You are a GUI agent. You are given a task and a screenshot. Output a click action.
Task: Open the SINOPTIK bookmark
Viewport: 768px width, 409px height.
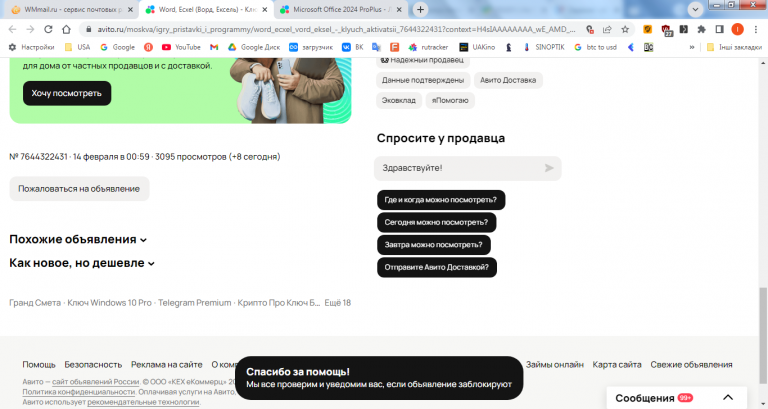coord(544,47)
